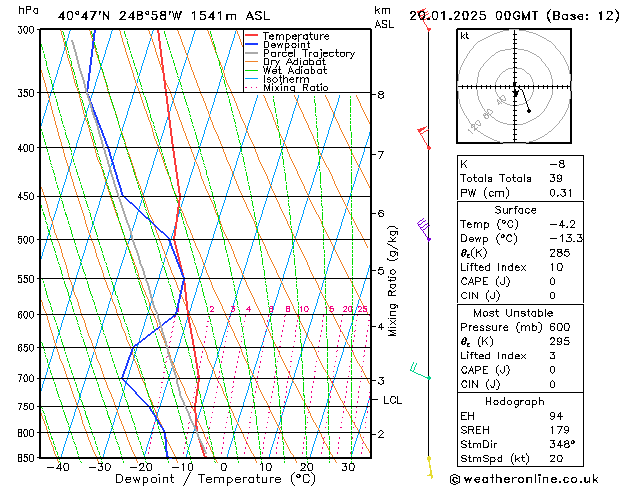Click the Most Unstable Lifted Index value 3

[x=552, y=356]
